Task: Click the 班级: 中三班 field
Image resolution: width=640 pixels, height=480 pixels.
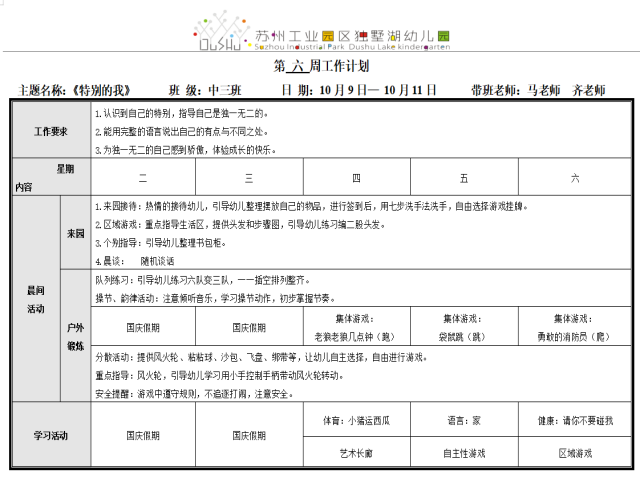Action: click(200, 90)
